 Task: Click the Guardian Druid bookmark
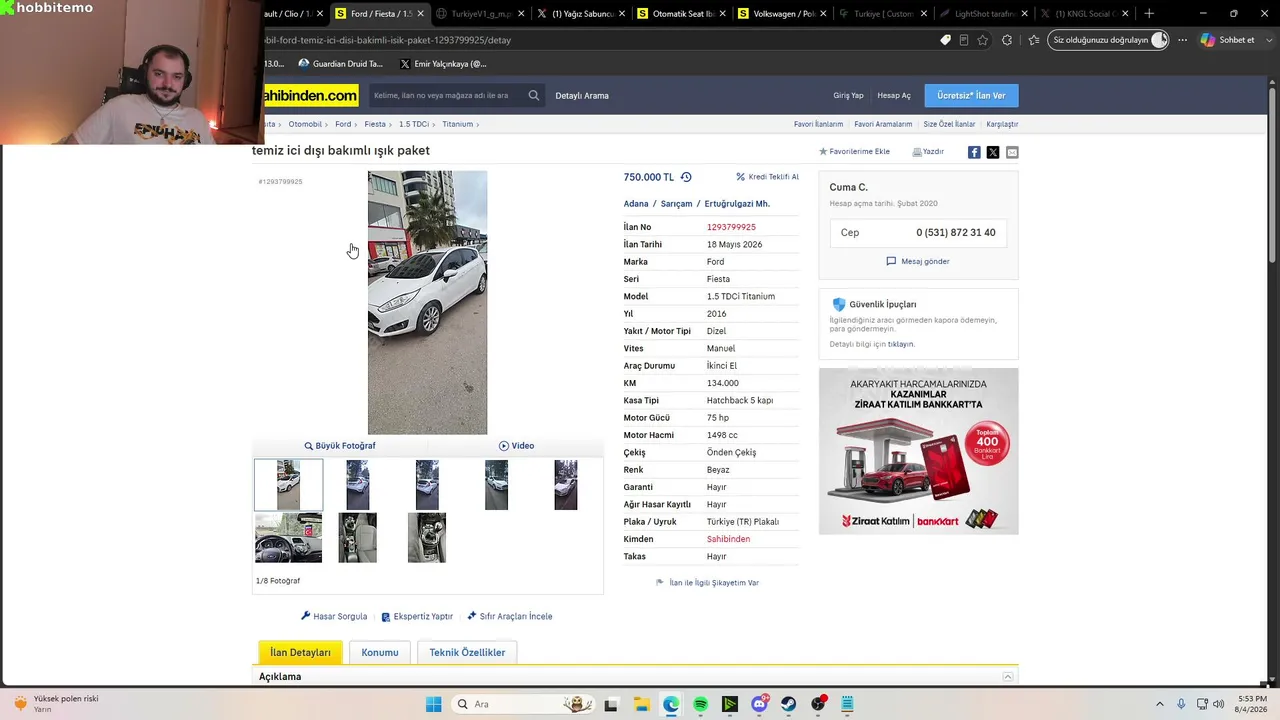341,64
